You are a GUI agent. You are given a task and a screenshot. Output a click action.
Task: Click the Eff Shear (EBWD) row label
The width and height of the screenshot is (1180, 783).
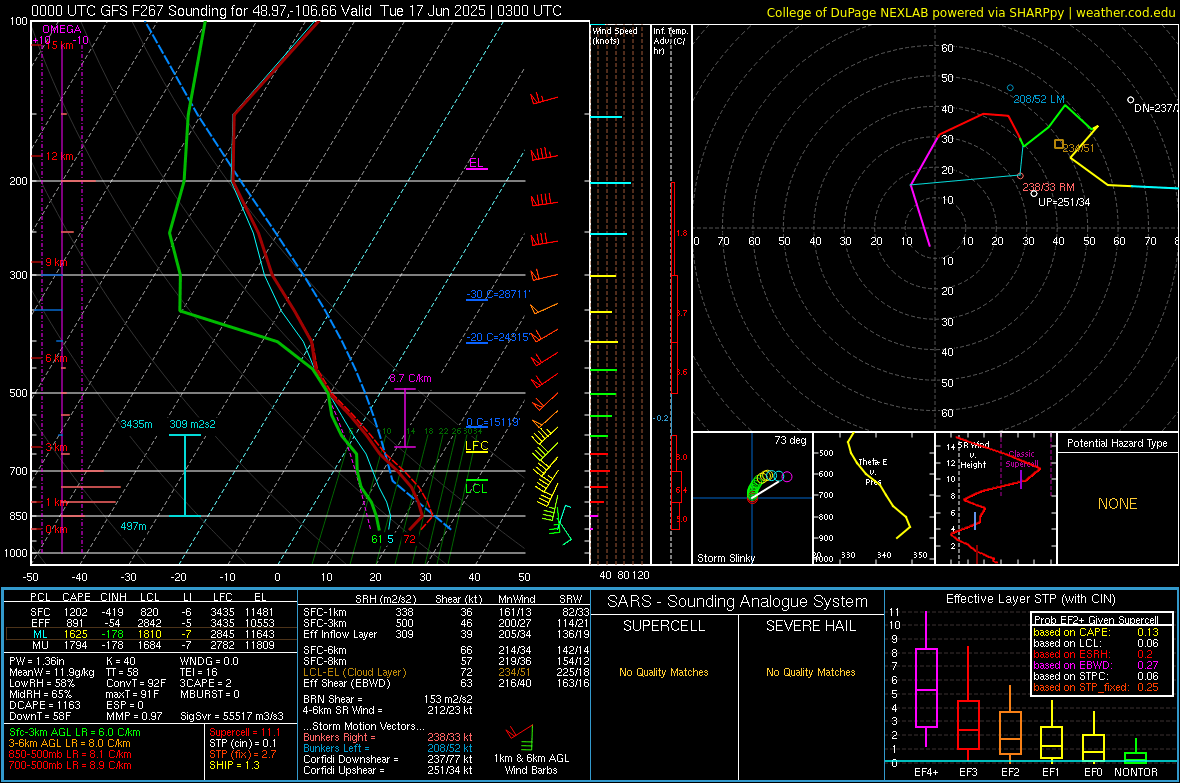tap(347, 684)
